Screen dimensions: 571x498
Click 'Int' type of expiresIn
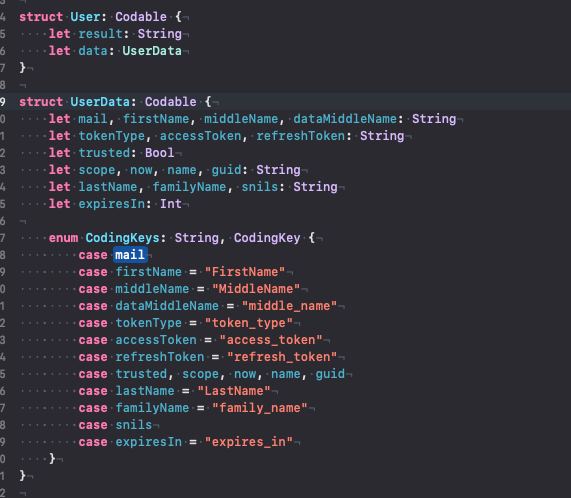click(171, 203)
